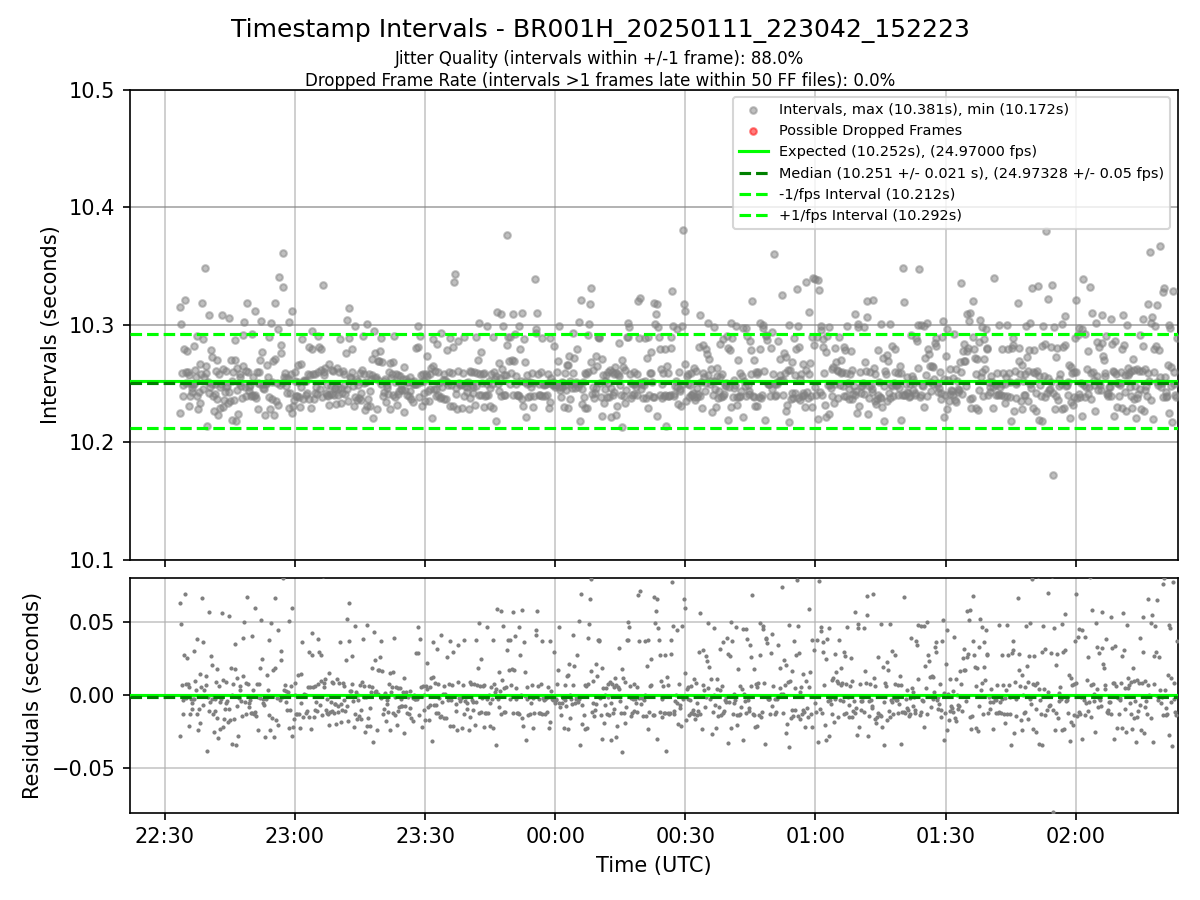Click the dark green dashed sample for Median
The image size is (1200, 900).
[754, 173]
